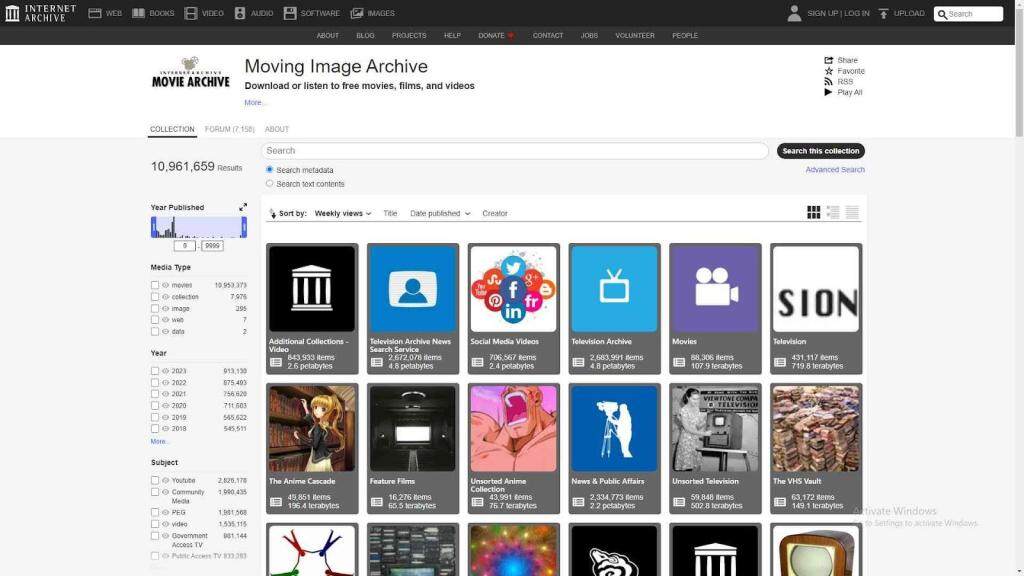This screenshot has width=1024, height=576.
Task: Open the Projects menu item
Action: 409,35
